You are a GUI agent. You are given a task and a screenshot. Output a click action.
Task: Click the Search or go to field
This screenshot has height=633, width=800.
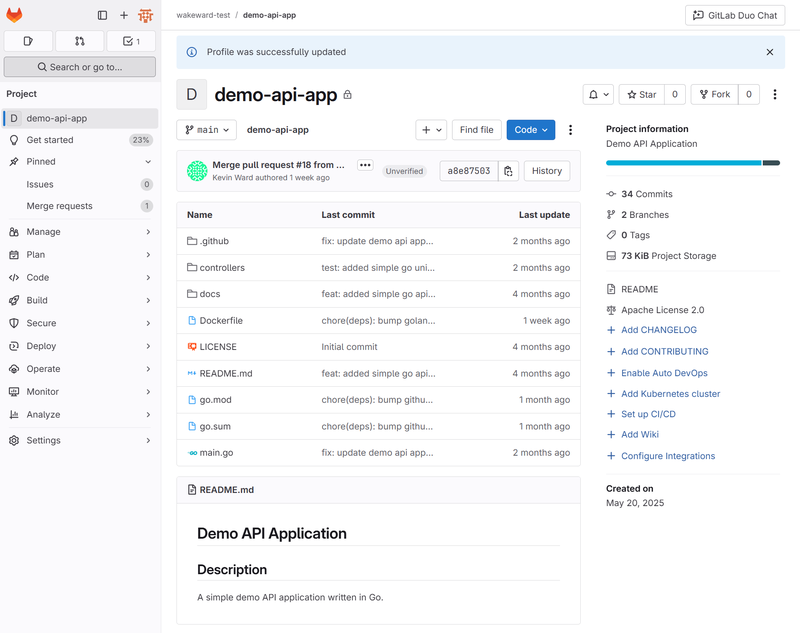(x=80, y=67)
